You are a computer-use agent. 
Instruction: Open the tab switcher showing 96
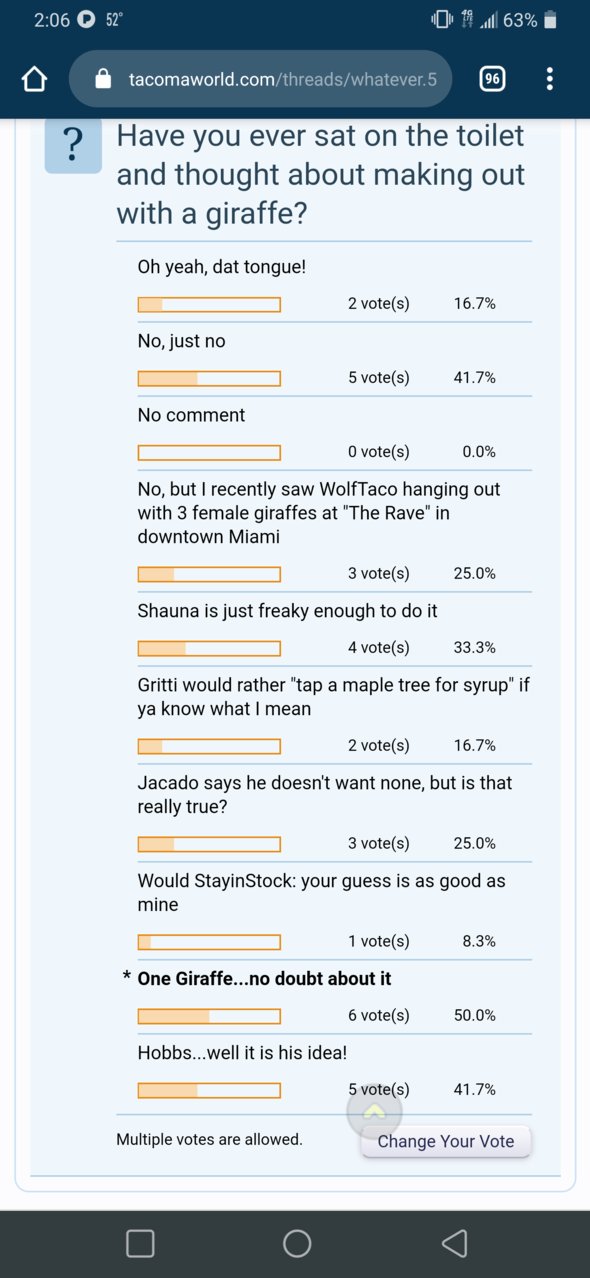pos(492,79)
